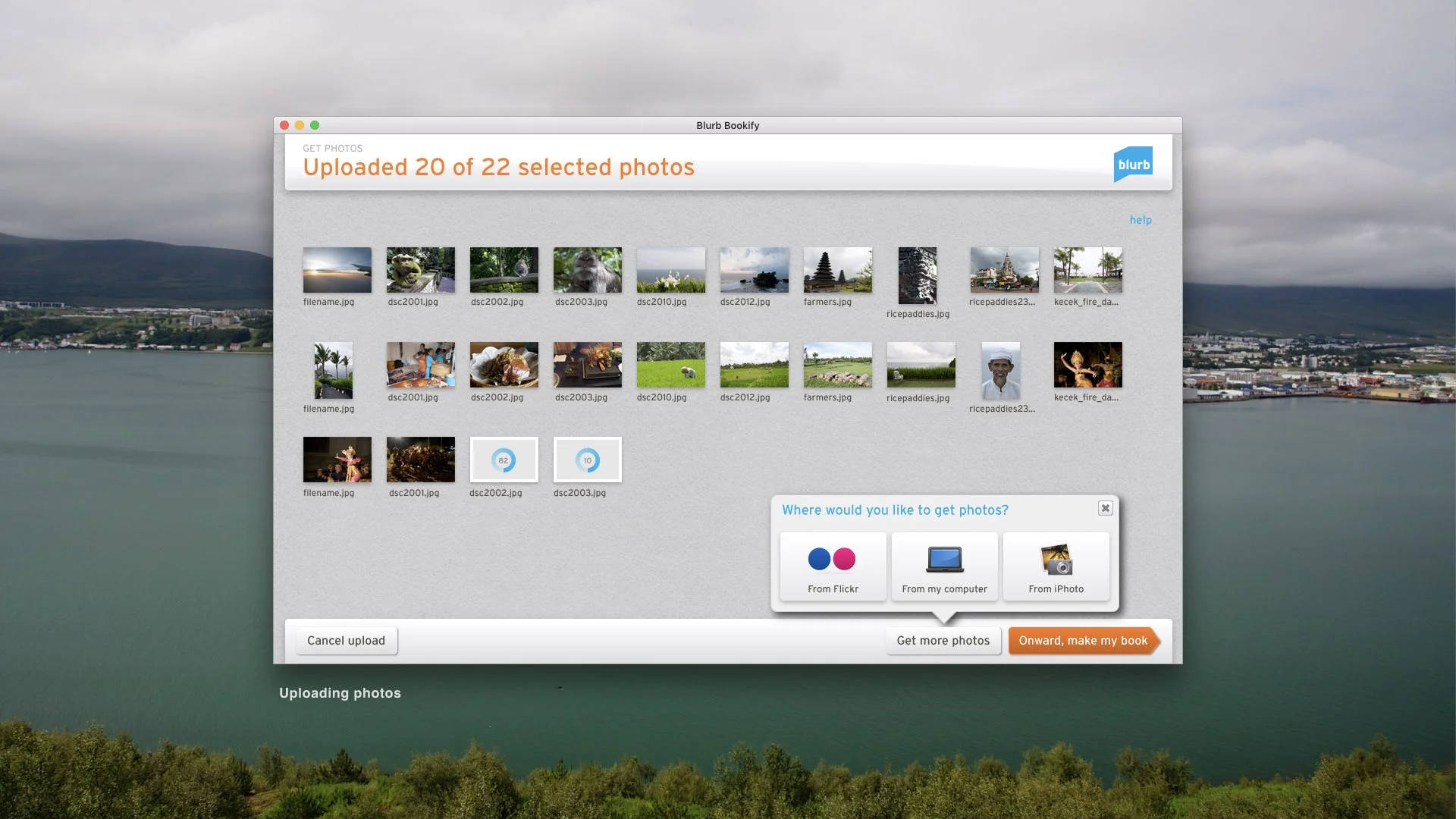Click the Blurb Bookify window title bar
The width and height of the screenshot is (1456, 819).
(x=728, y=125)
